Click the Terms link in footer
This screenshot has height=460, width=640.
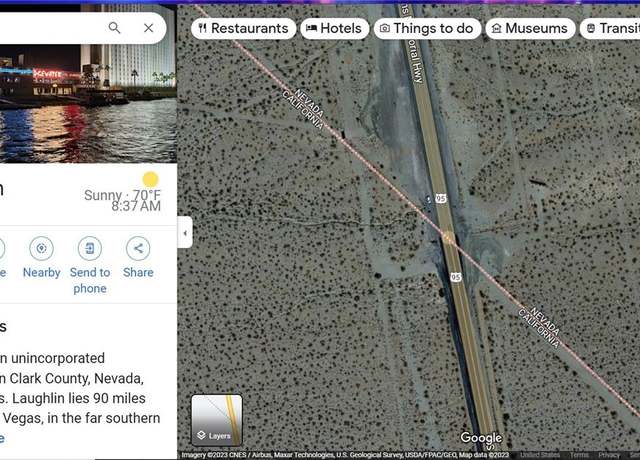pos(579,455)
